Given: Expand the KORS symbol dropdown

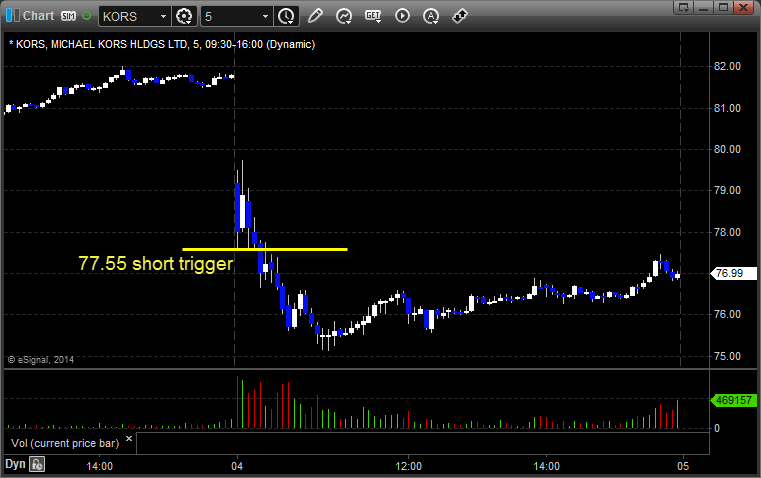Looking at the screenshot, I should point(163,16).
